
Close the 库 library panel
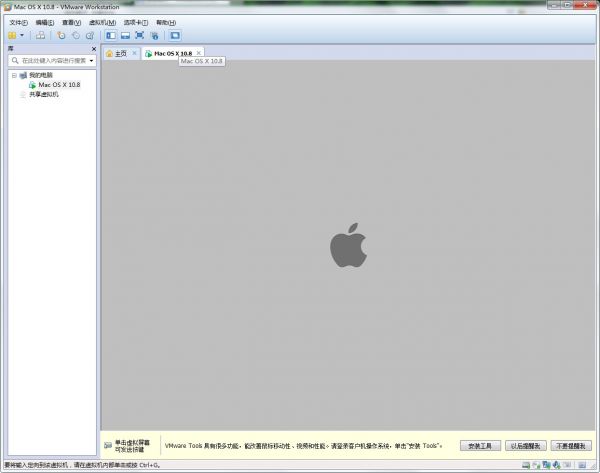94,49
